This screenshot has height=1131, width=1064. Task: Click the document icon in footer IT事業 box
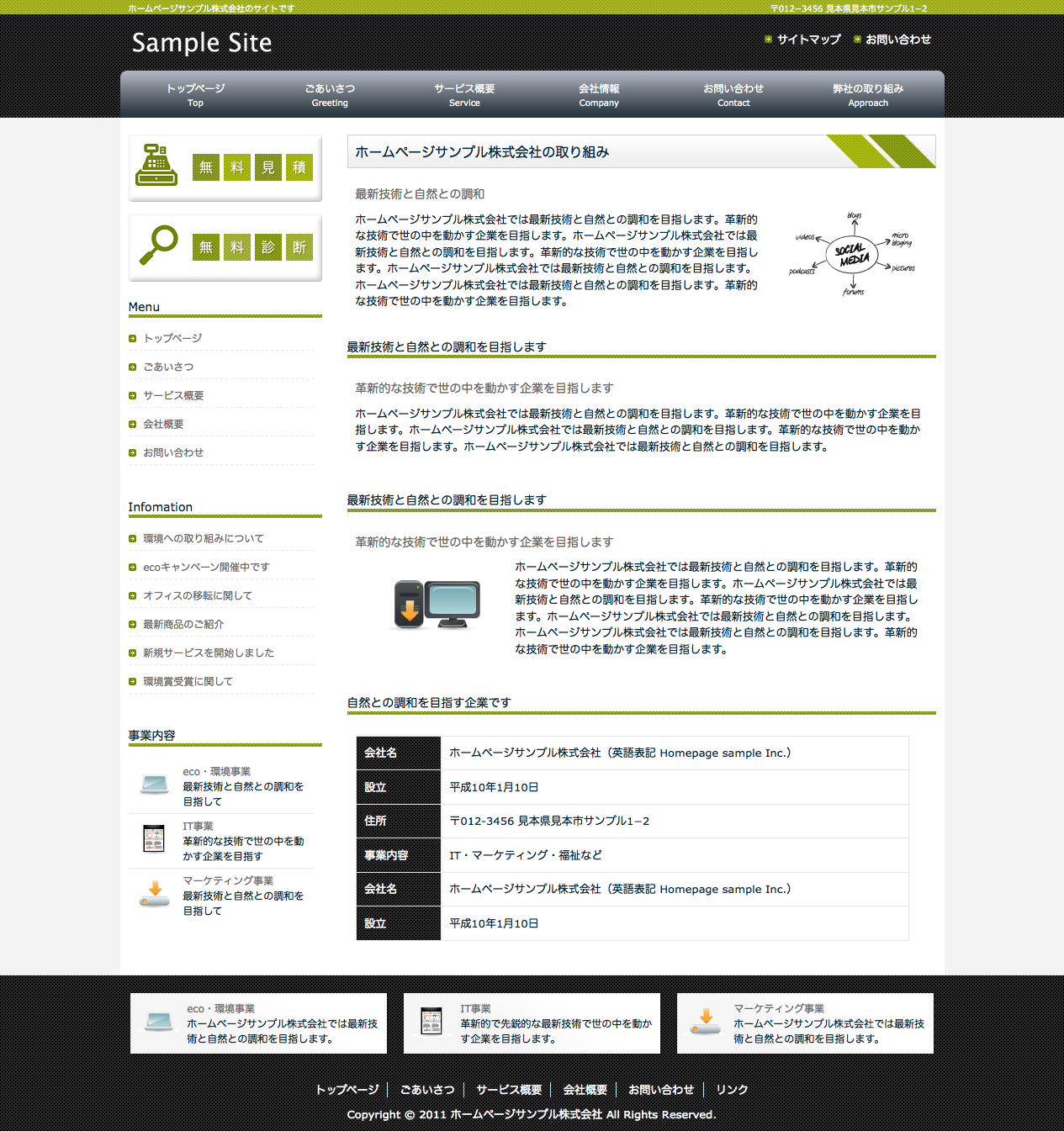431,1021
